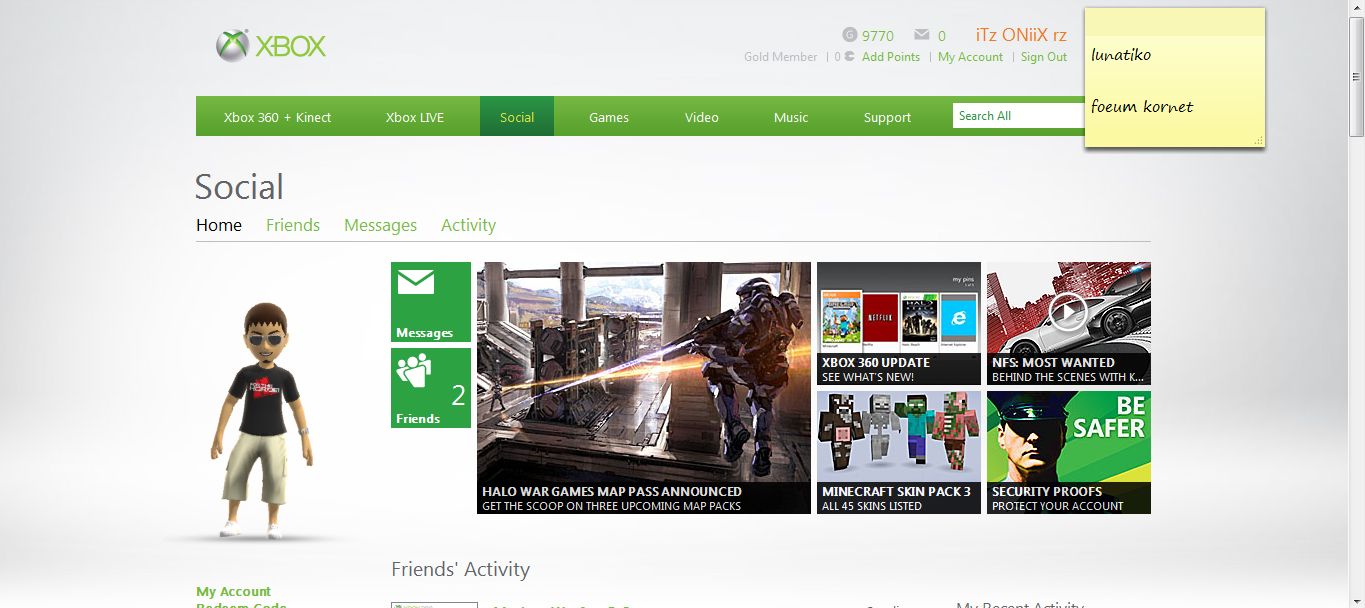Screen dimensions: 1365x608
Task: Click the Gamerscore G icon
Action: (850, 35)
